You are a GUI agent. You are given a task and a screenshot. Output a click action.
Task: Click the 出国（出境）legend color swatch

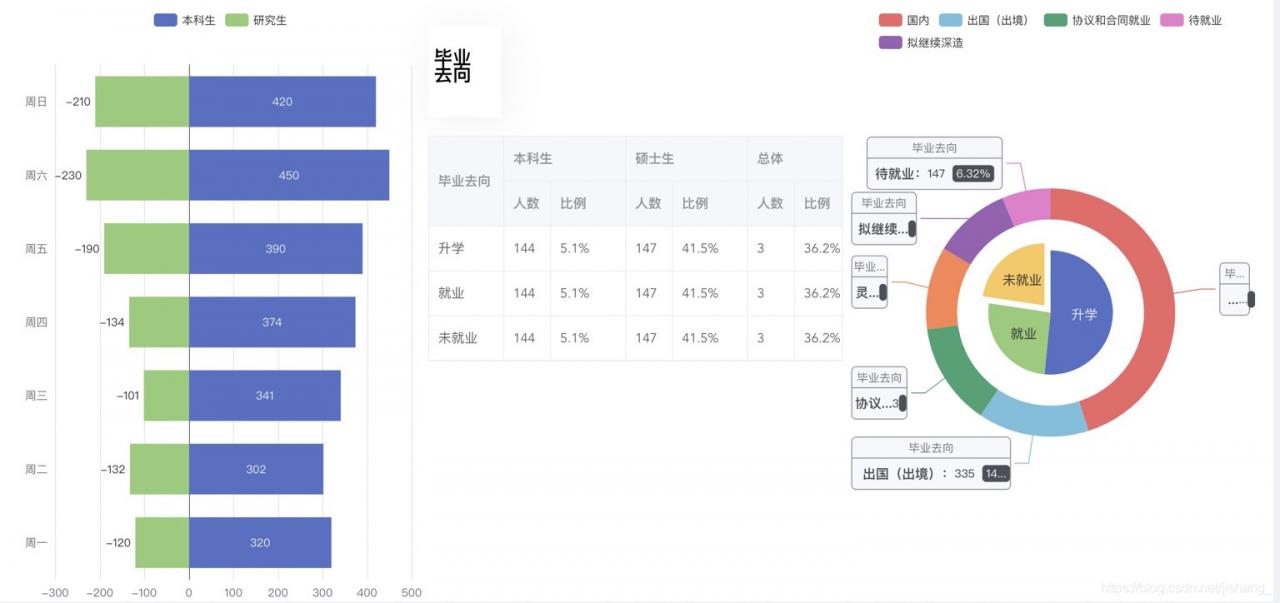point(951,20)
